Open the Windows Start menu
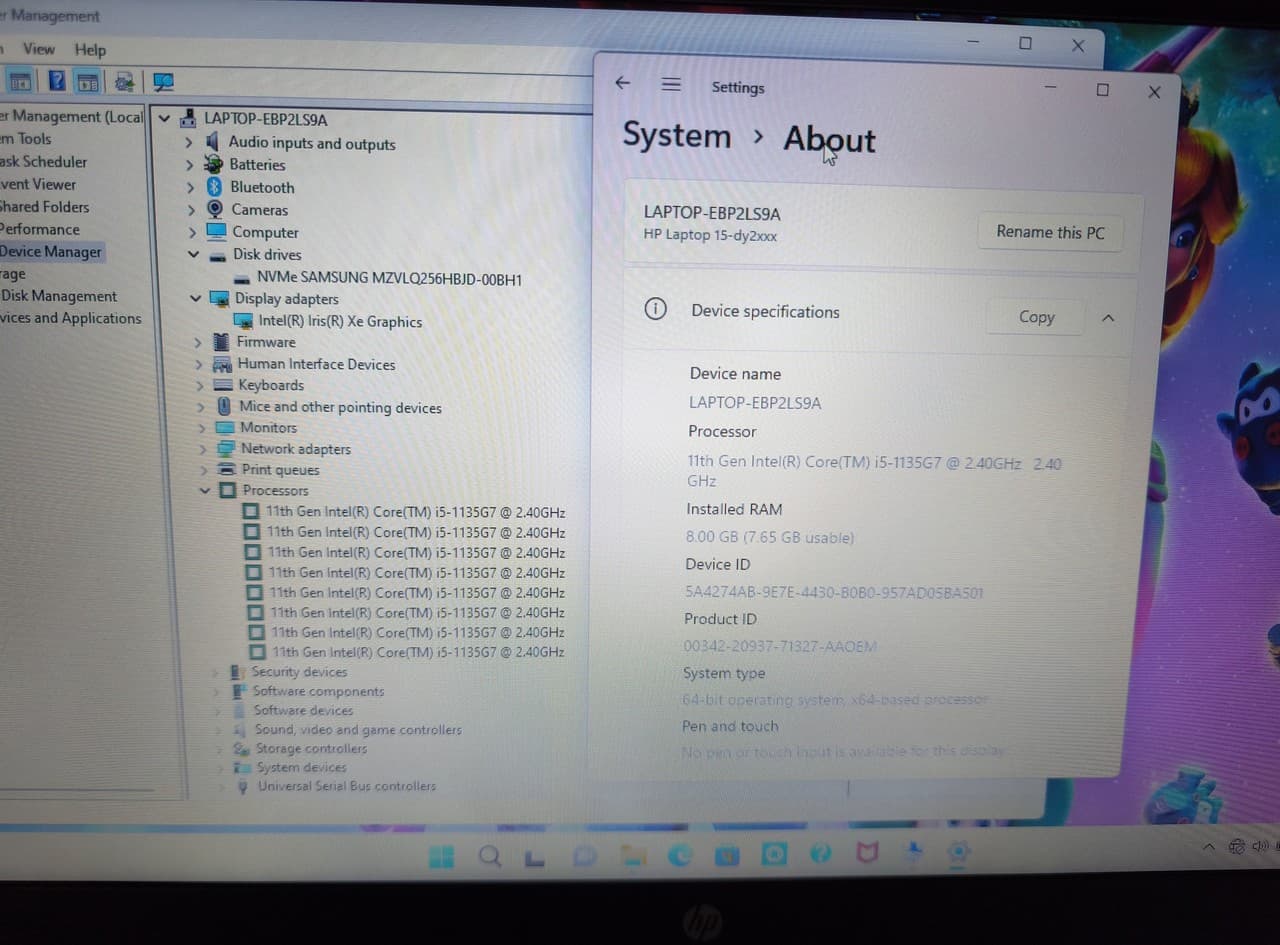Screen dimensions: 1280x945 441,857
